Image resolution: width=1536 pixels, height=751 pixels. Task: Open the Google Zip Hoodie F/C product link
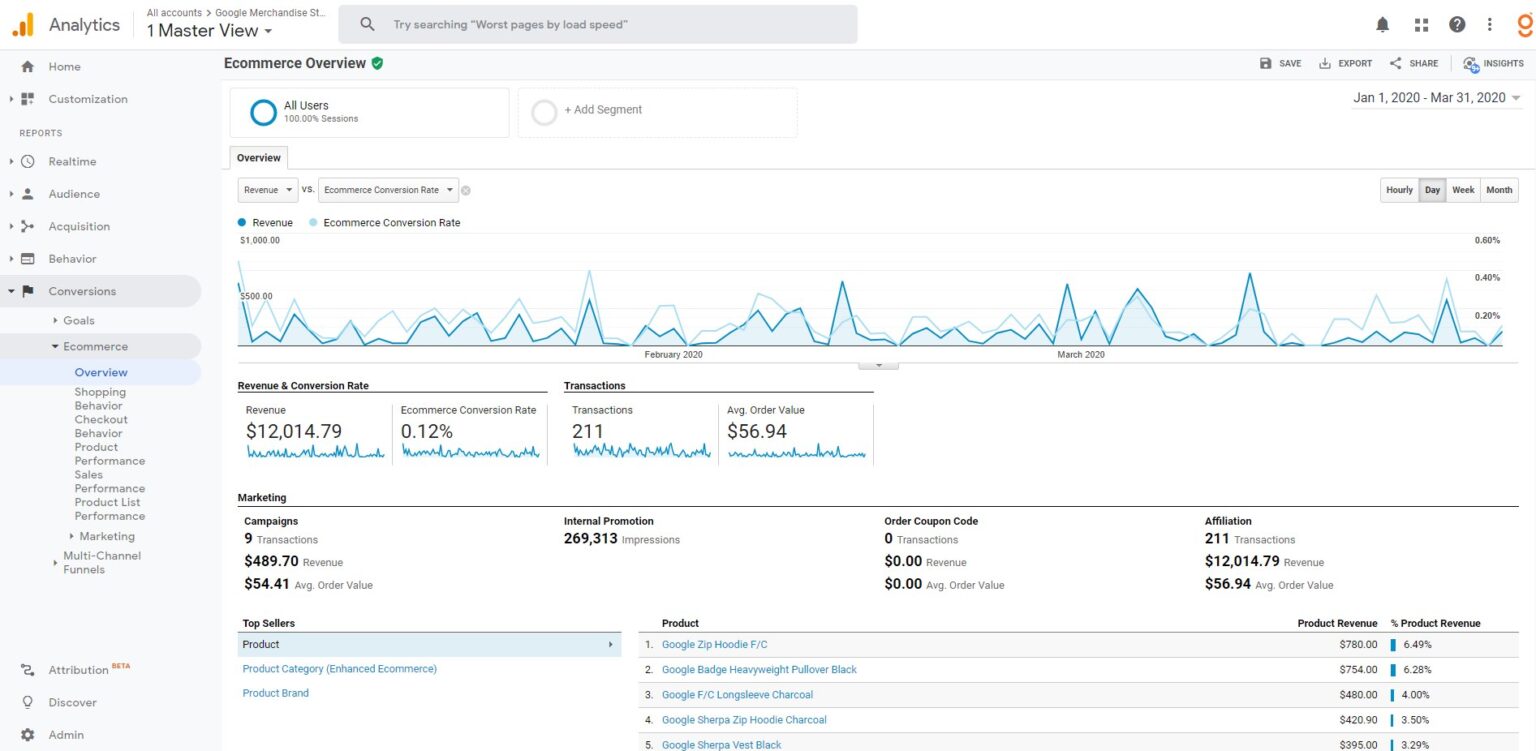(x=714, y=644)
